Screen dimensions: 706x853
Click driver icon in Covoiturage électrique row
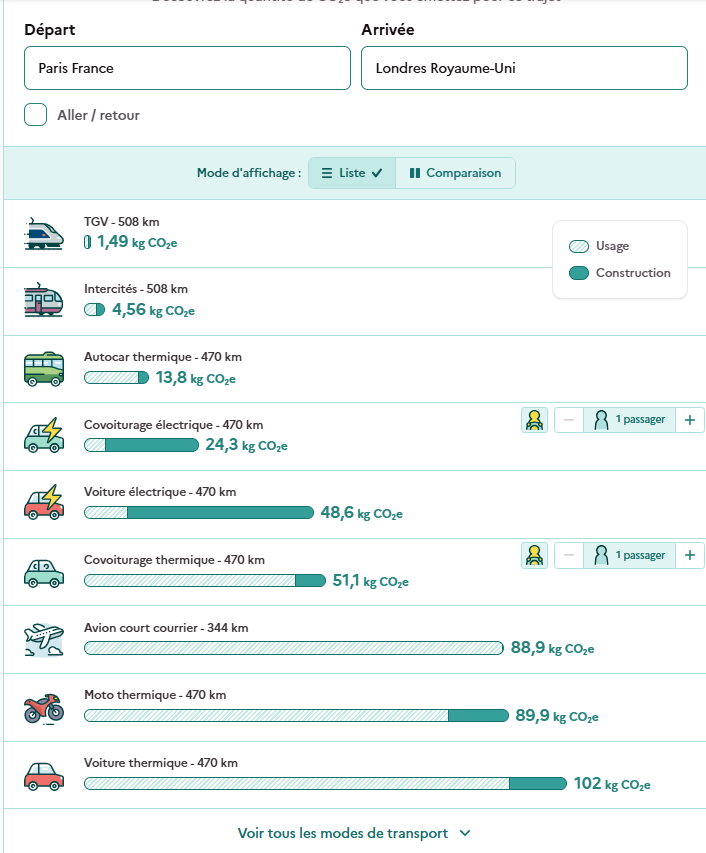[x=534, y=420]
